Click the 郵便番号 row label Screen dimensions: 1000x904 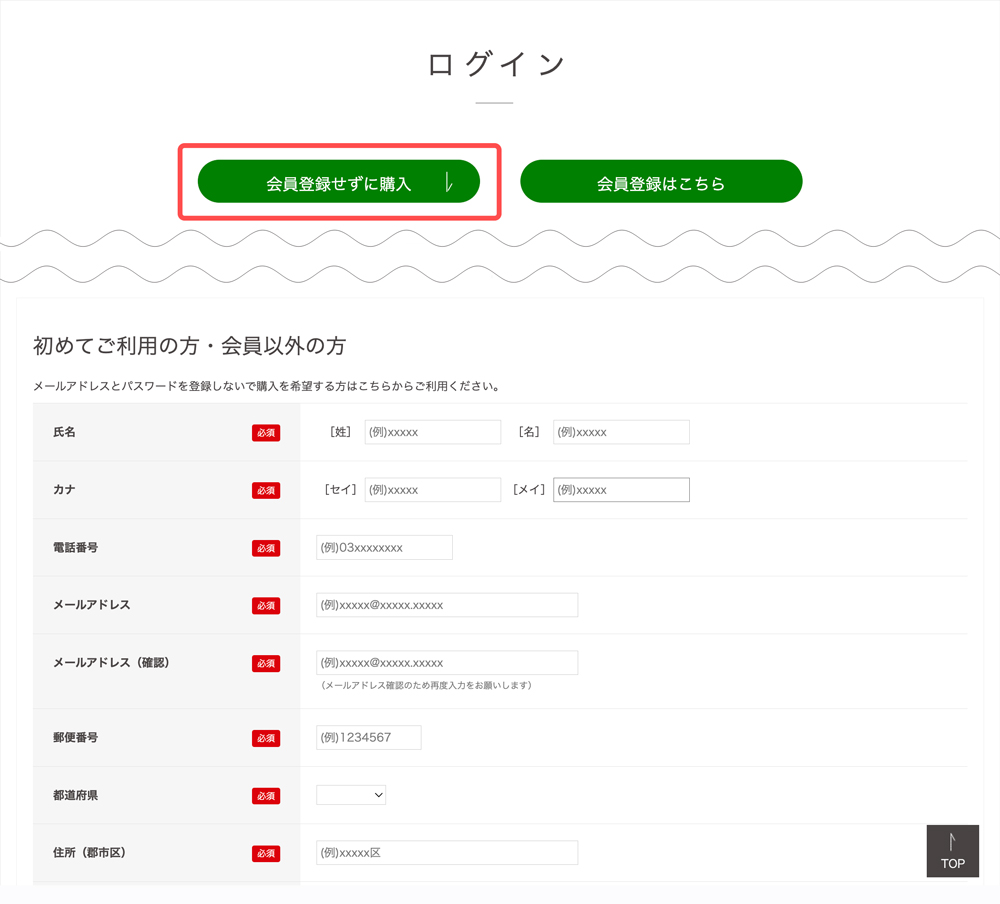[76, 738]
